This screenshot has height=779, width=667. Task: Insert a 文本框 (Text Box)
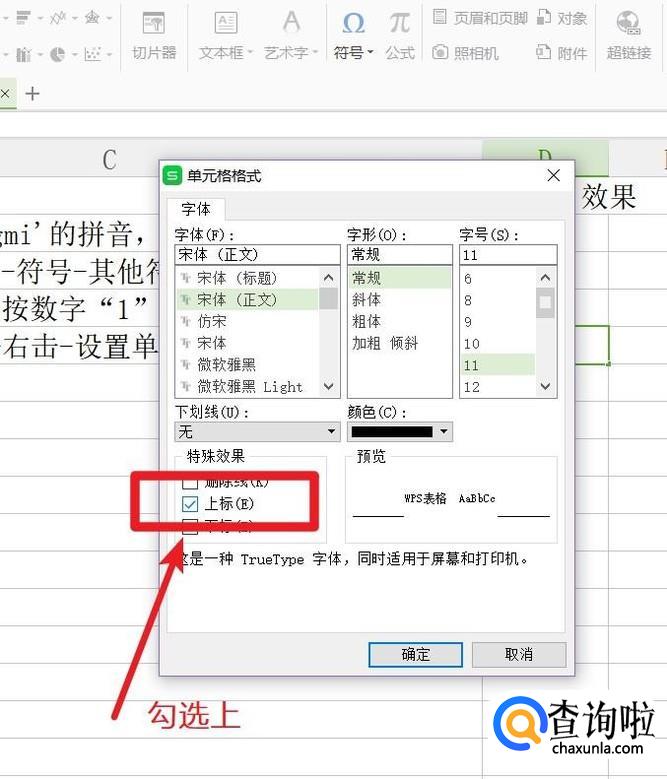(x=226, y=23)
